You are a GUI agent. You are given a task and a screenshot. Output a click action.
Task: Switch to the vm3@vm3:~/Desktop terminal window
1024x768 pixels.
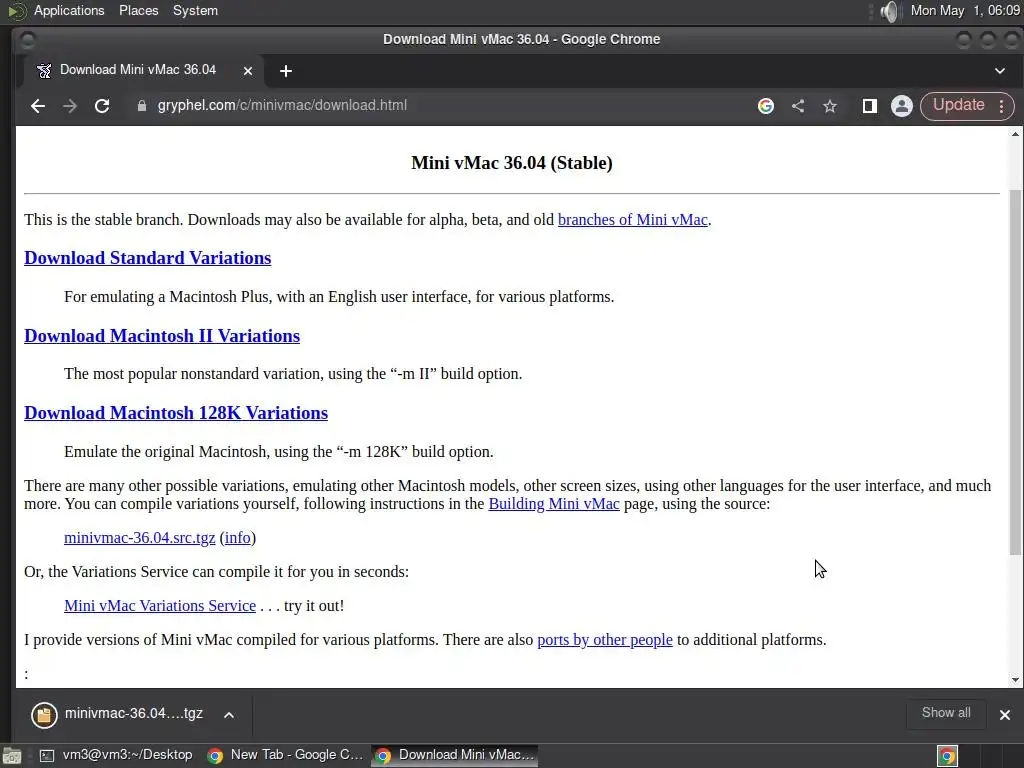coord(116,755)
